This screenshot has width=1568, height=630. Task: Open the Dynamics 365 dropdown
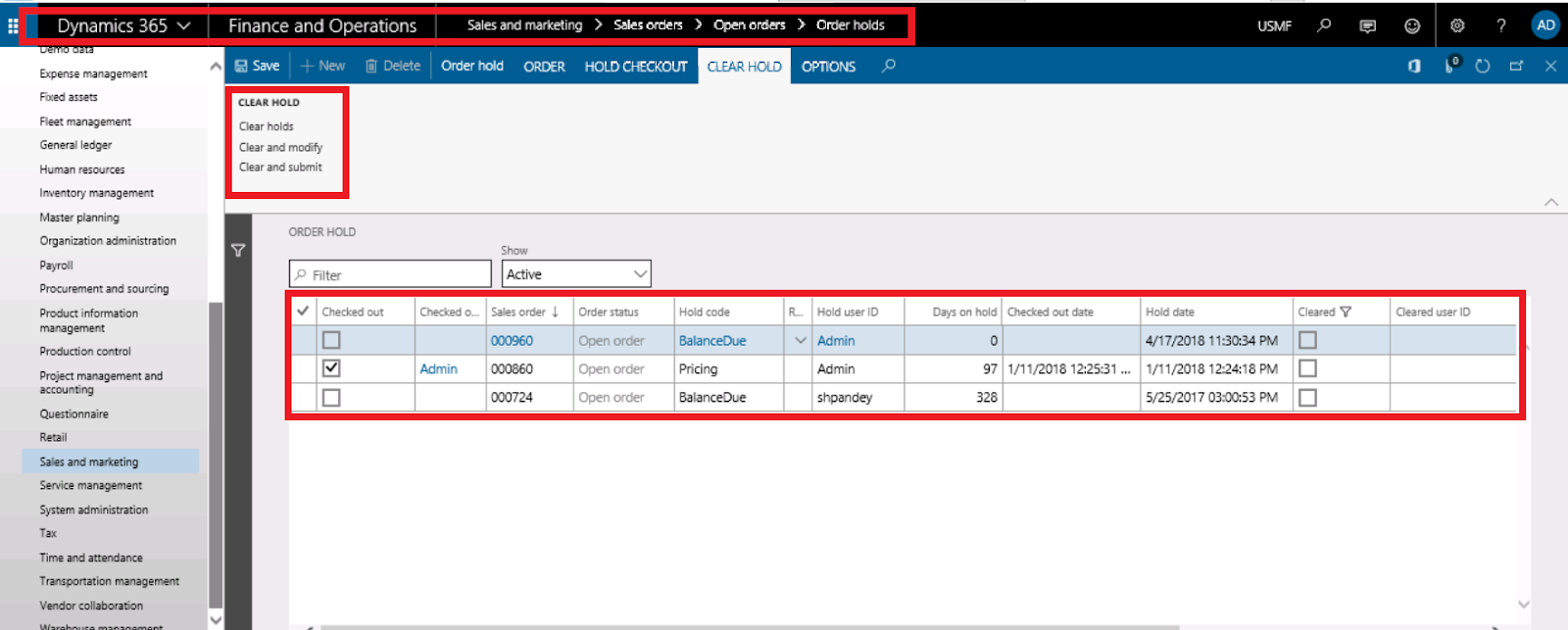click(x=123, y=26)
